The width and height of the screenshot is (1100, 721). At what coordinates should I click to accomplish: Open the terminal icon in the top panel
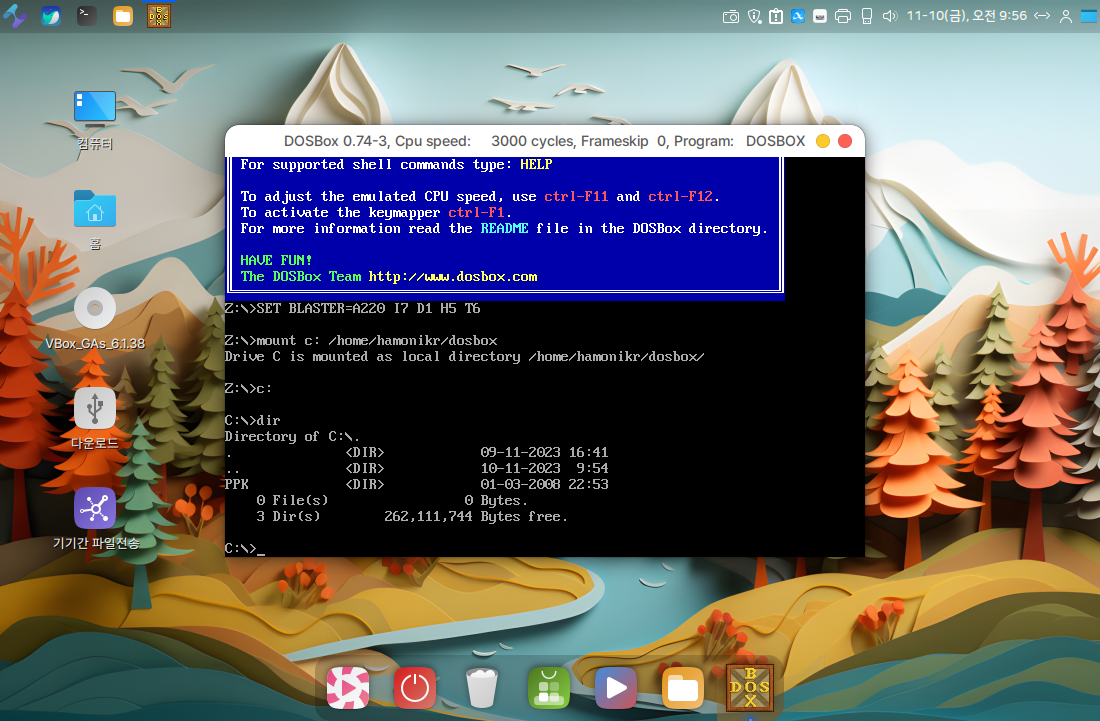click(88, 16)
